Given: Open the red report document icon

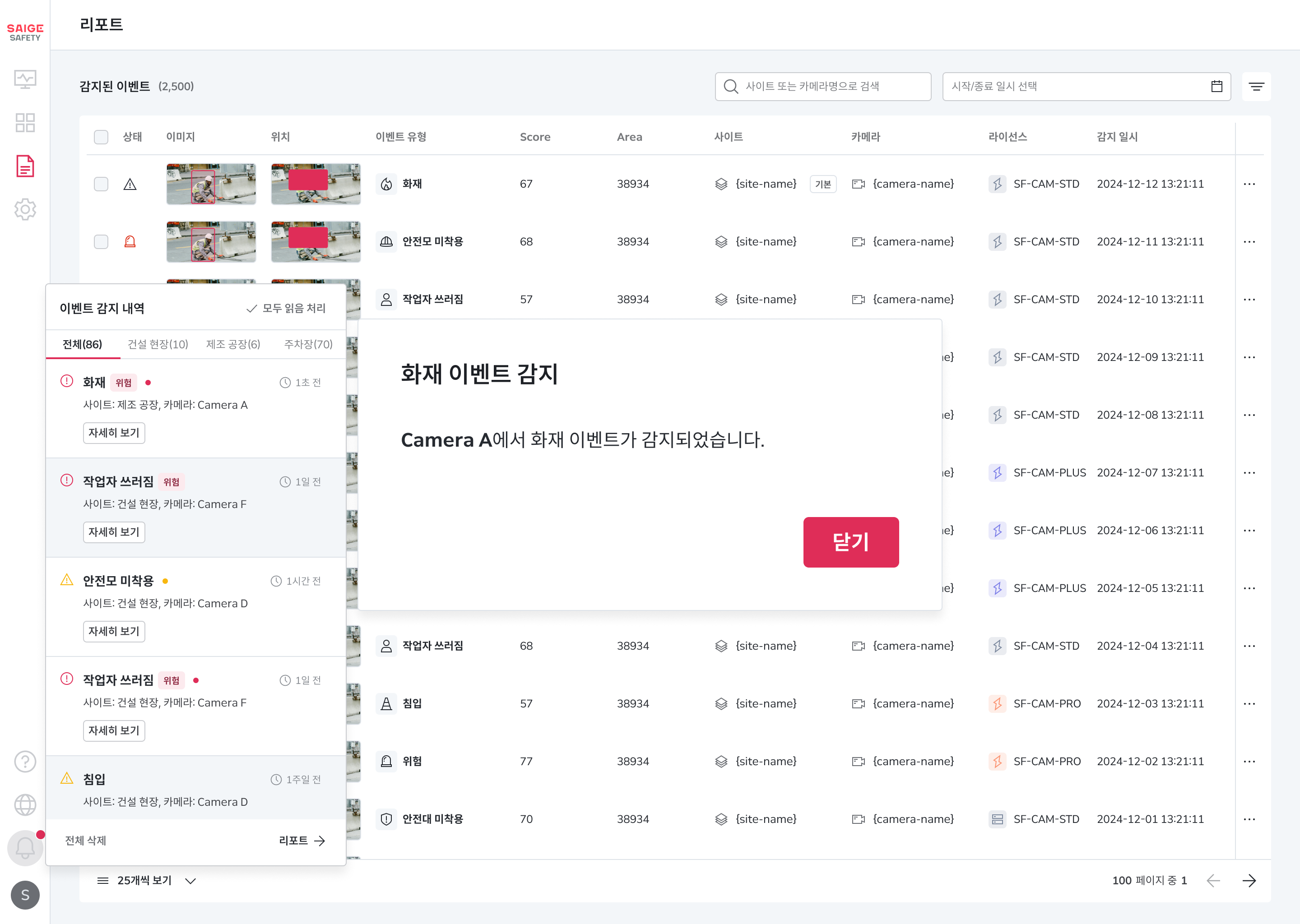Looking at the screenshot, I should pyautogui.click(x=25, y=166).
